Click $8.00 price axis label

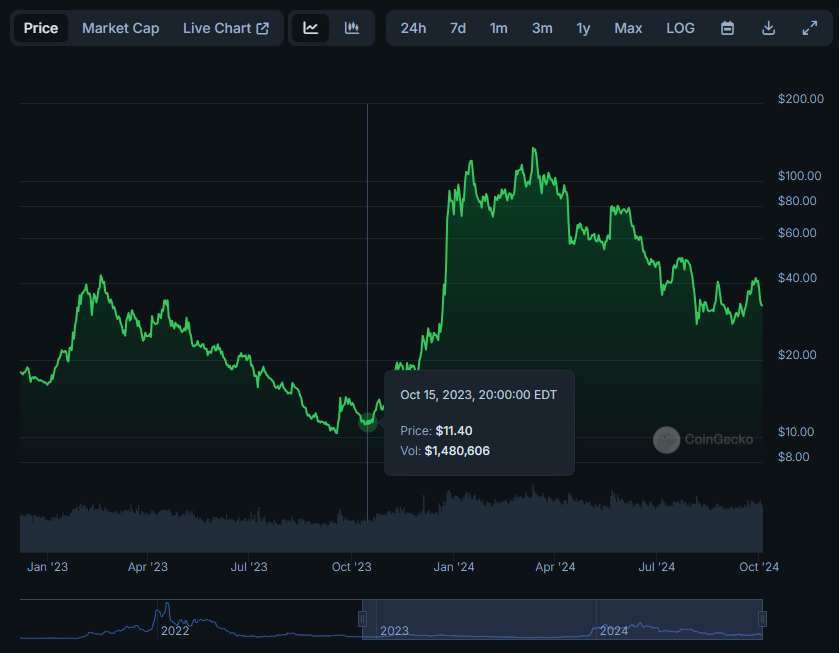[794, 457]
